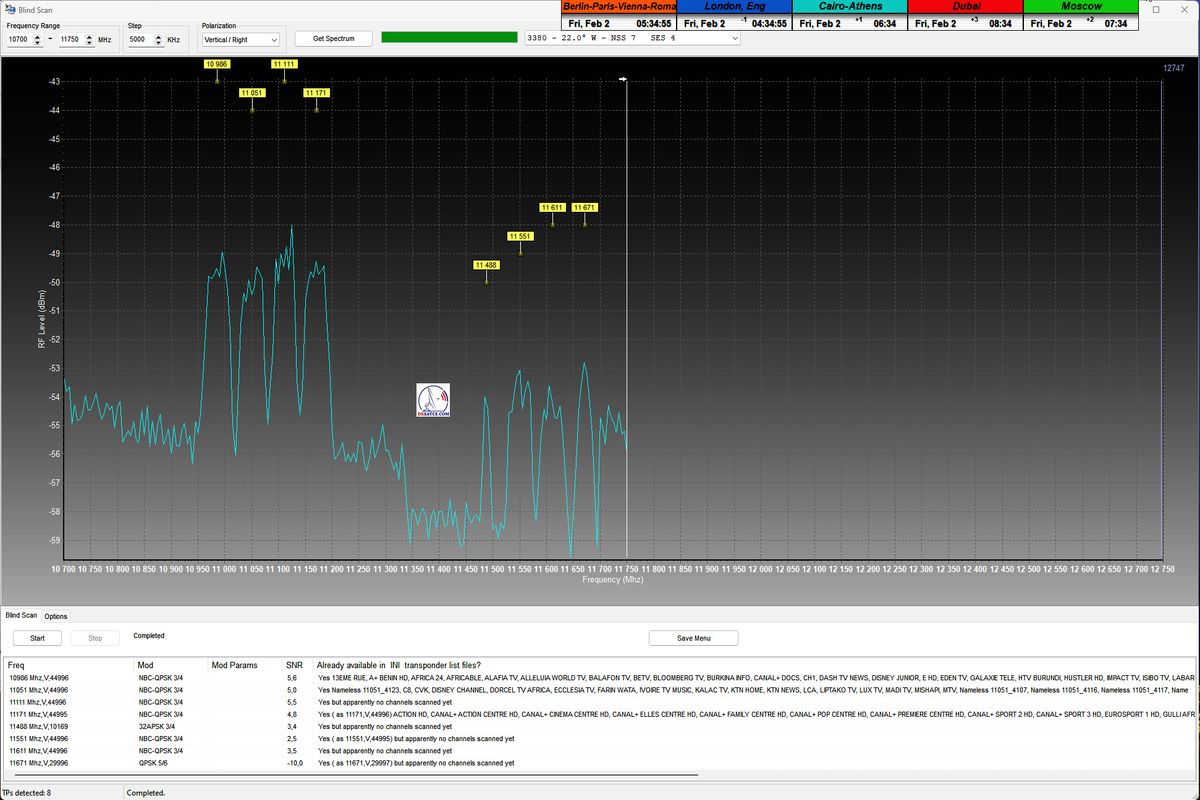Viewport: 1200px width, 800px height.
Task: Select the 11 671 peak marker
Action: pos(585,208)
